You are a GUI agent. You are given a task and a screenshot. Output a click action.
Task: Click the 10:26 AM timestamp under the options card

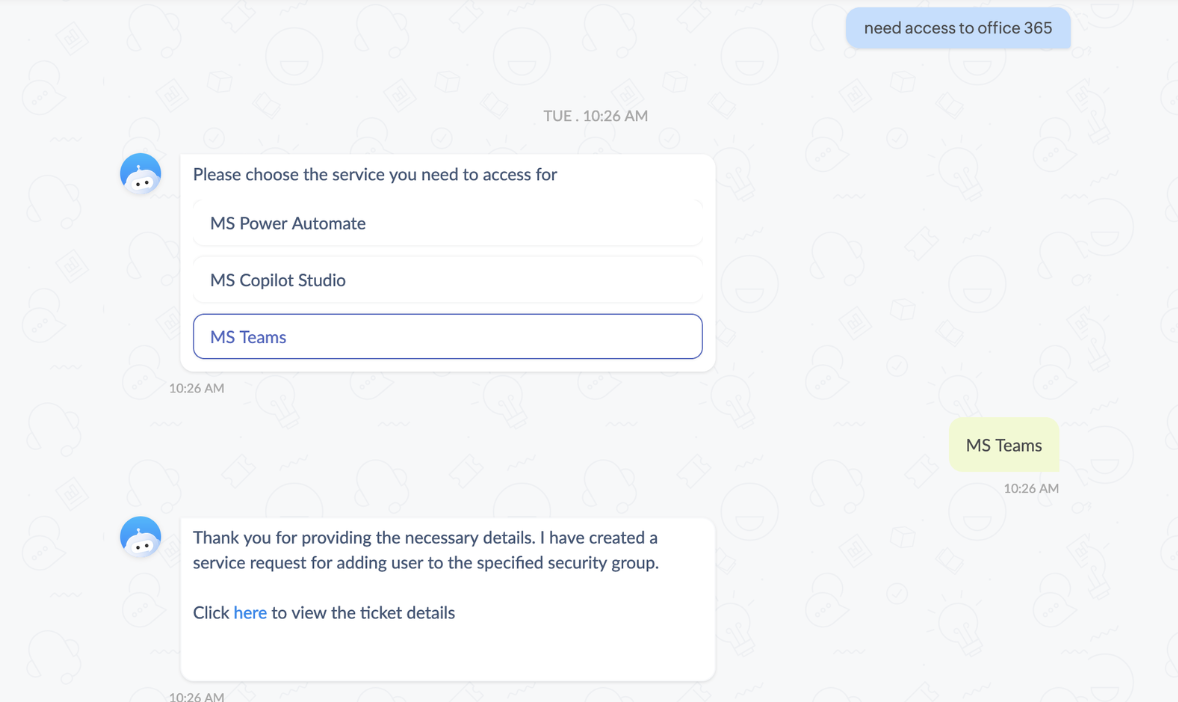tap(196, 388)
